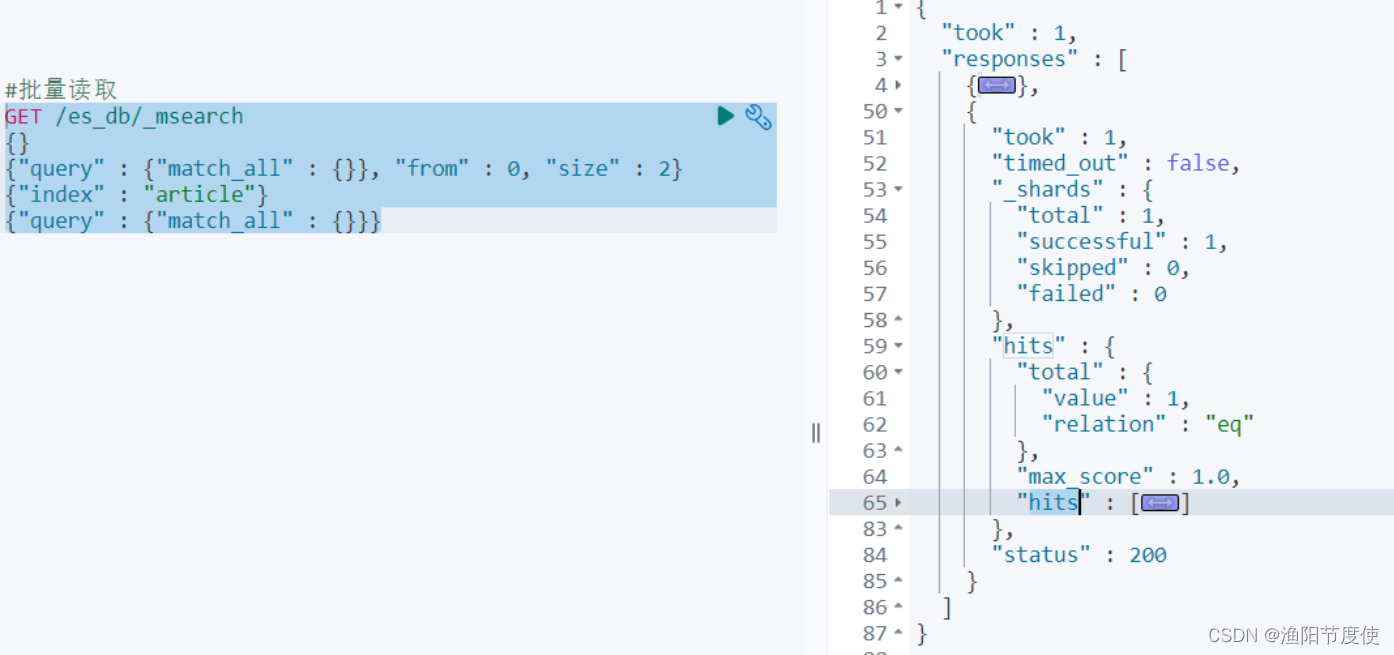Viewport: 1394px width, 655px height.
Task: Click the {"index" : "article"} line
Action: coord(136,195)
